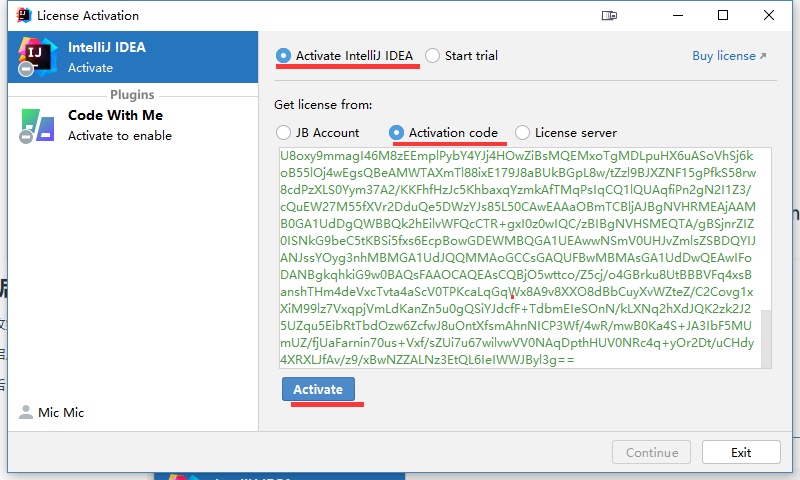Choose License server option
The width and height of the screenshot is (800, 480).
[522, 133]
